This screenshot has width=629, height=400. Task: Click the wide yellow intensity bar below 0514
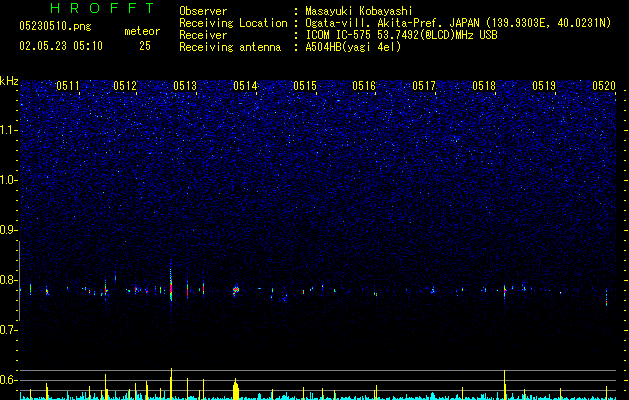click(x=236, y=389)
